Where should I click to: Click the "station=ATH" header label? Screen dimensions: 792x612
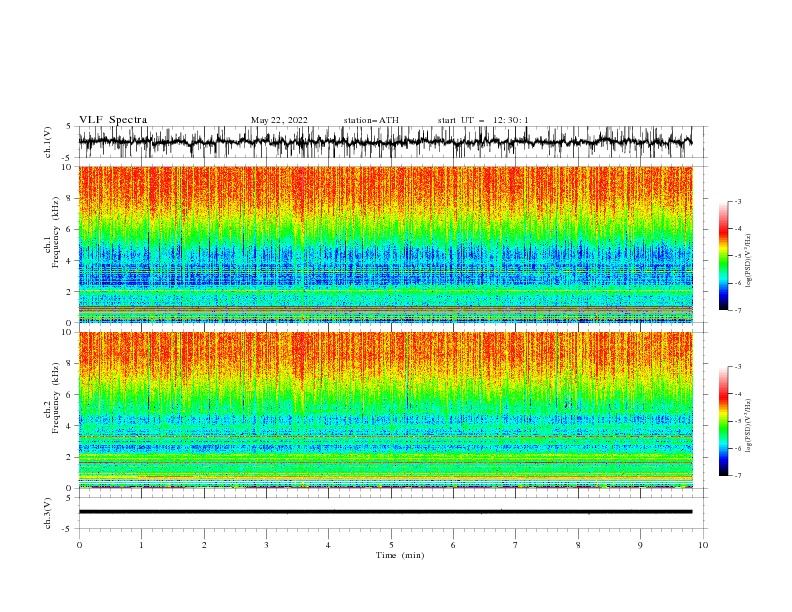(371, 120)
